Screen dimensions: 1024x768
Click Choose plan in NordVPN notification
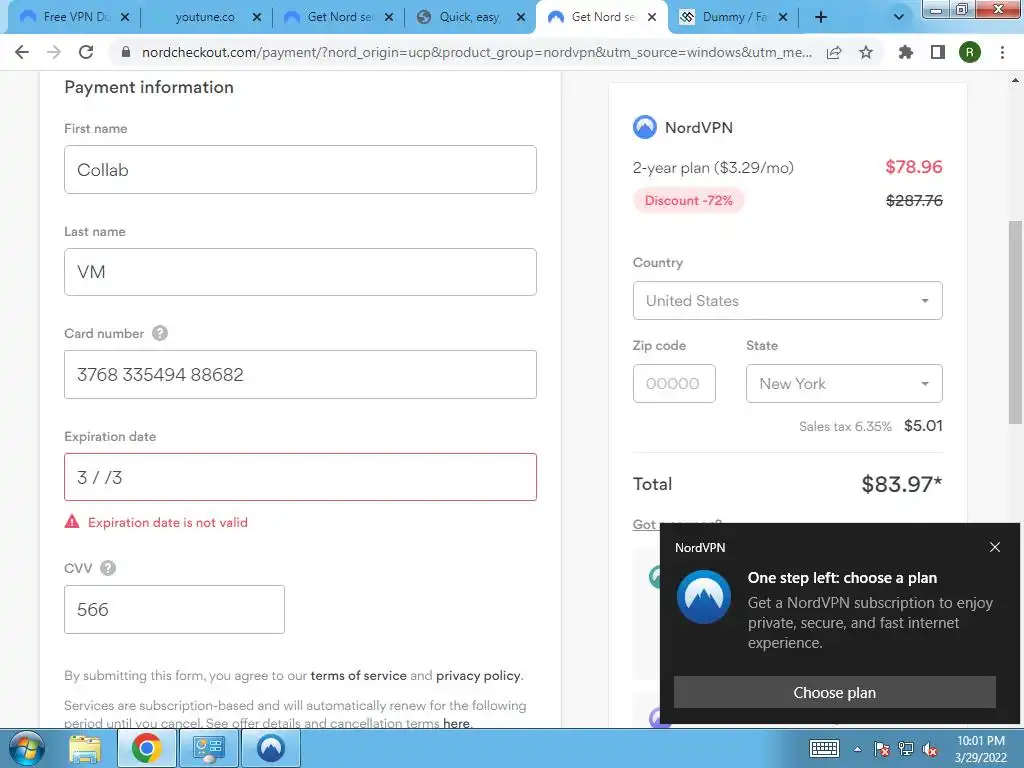(835, 692)
